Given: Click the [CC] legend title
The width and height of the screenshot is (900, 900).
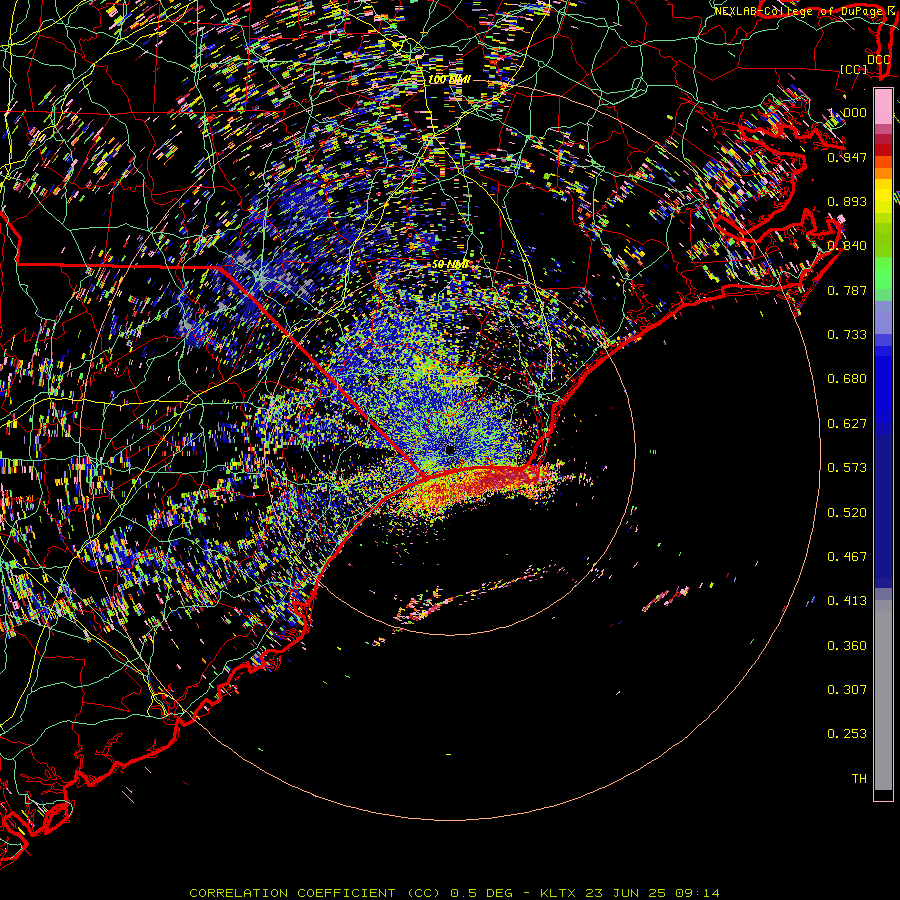Looking at the screenshot, I should [x=854, y=69].
